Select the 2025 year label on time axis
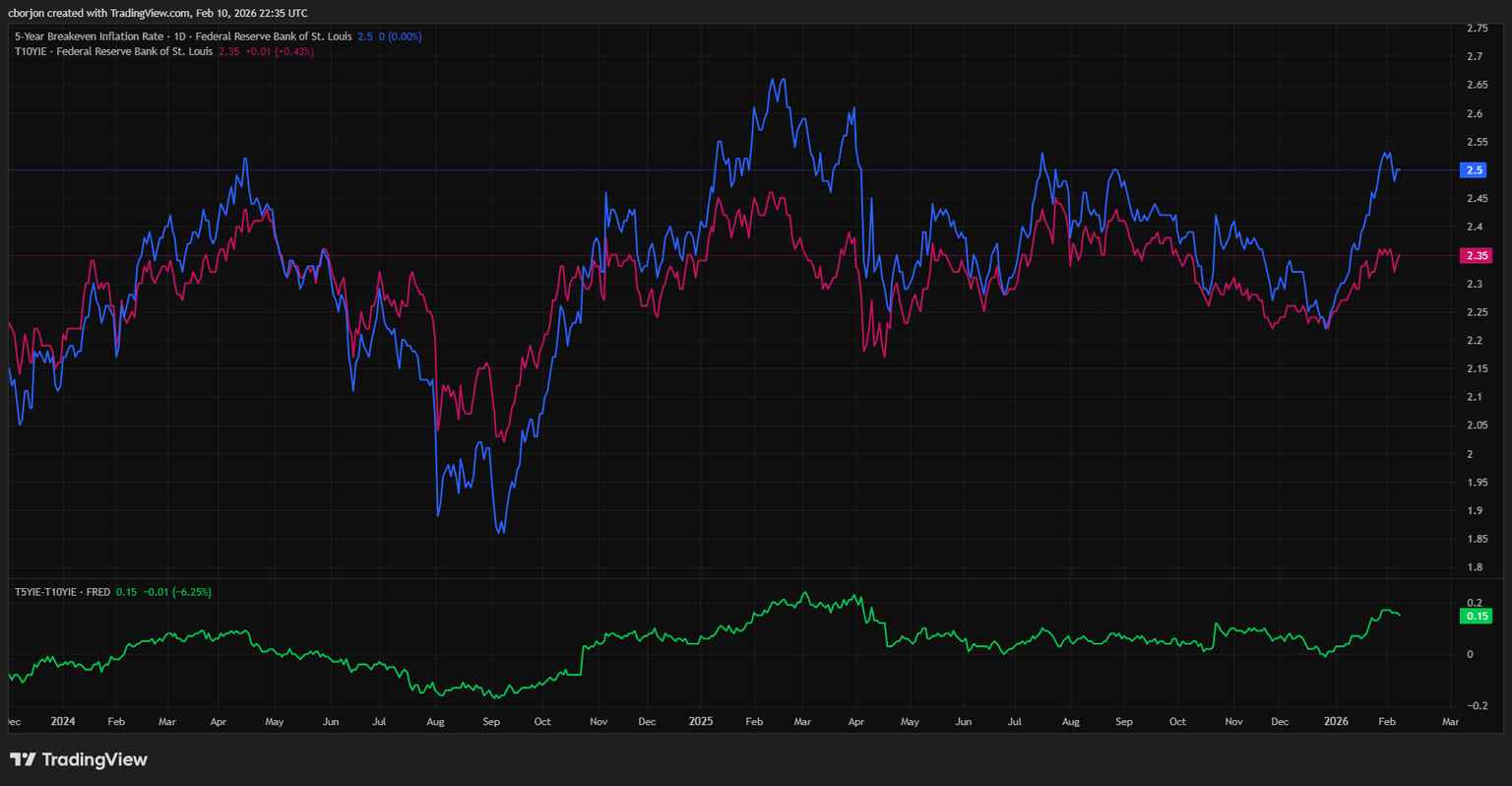 tap(700, 721)
